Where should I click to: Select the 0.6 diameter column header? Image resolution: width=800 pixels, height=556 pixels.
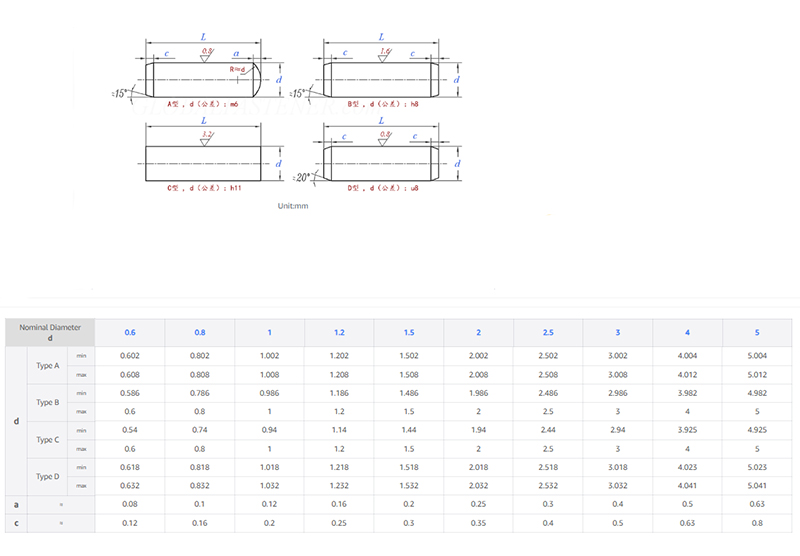point(129,333)
